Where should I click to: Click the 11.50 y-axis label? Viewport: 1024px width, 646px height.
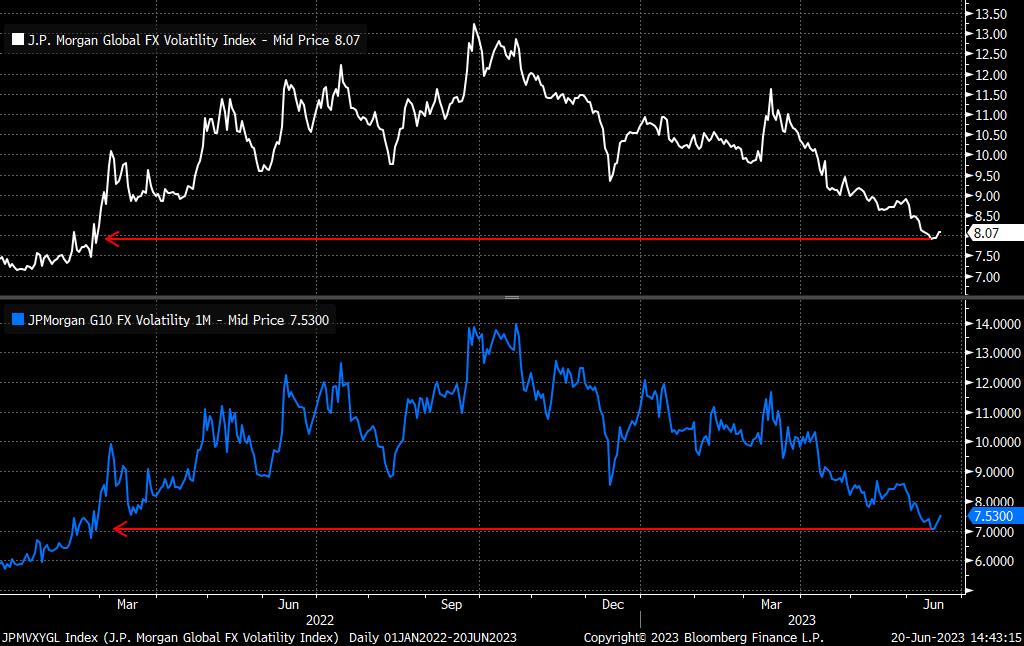tap(991, 95)
